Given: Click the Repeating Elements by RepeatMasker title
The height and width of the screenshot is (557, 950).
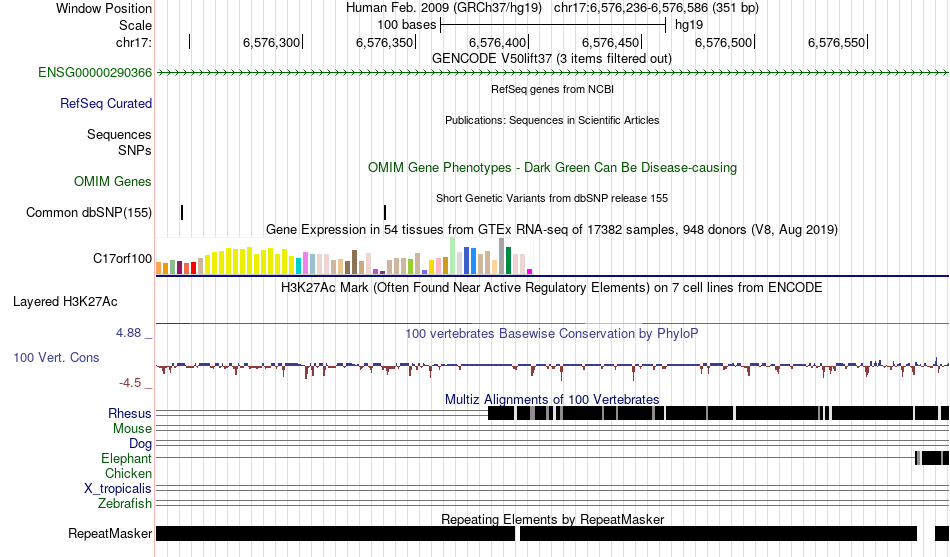Looking at the screenshot, I should [552, 519].
